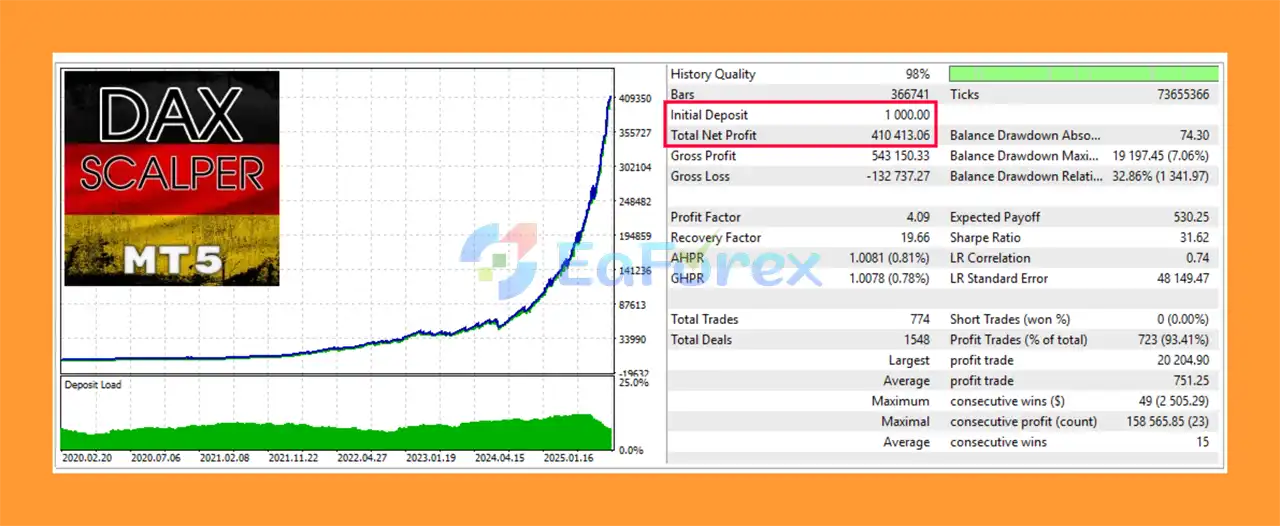Click the "Balance Drawdown Maxi..." label

(x=1026, y=156)
